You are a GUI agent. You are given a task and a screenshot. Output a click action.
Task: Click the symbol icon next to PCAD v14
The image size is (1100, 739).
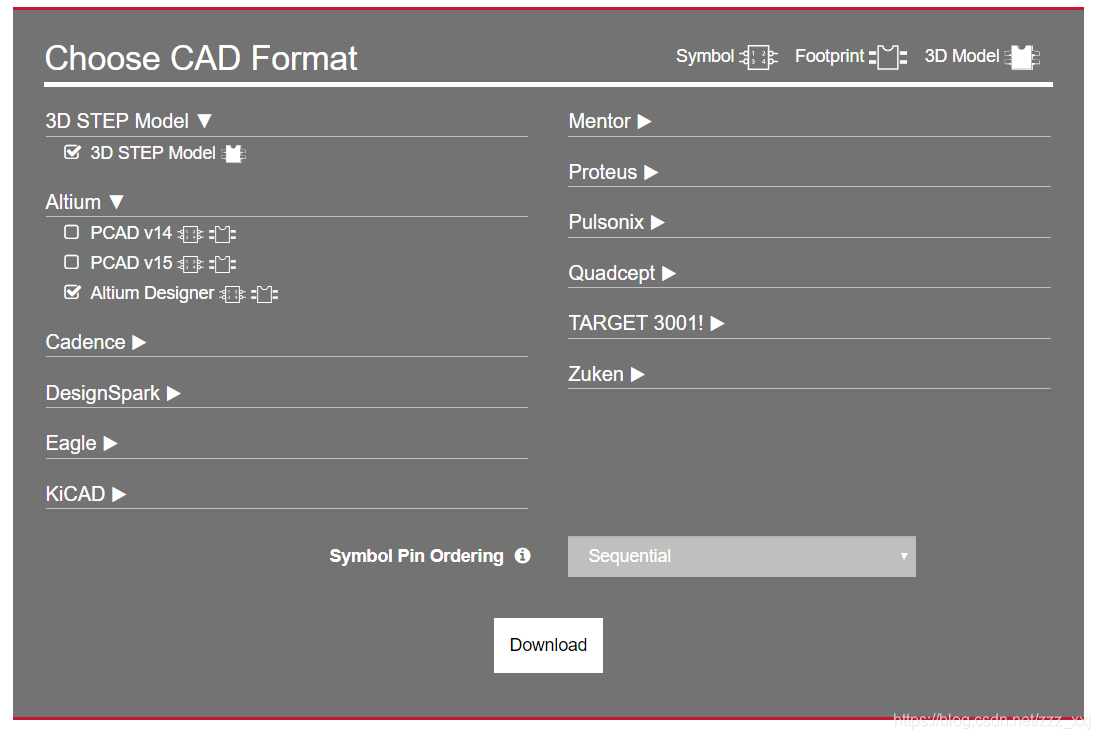(x=190, y=234)
